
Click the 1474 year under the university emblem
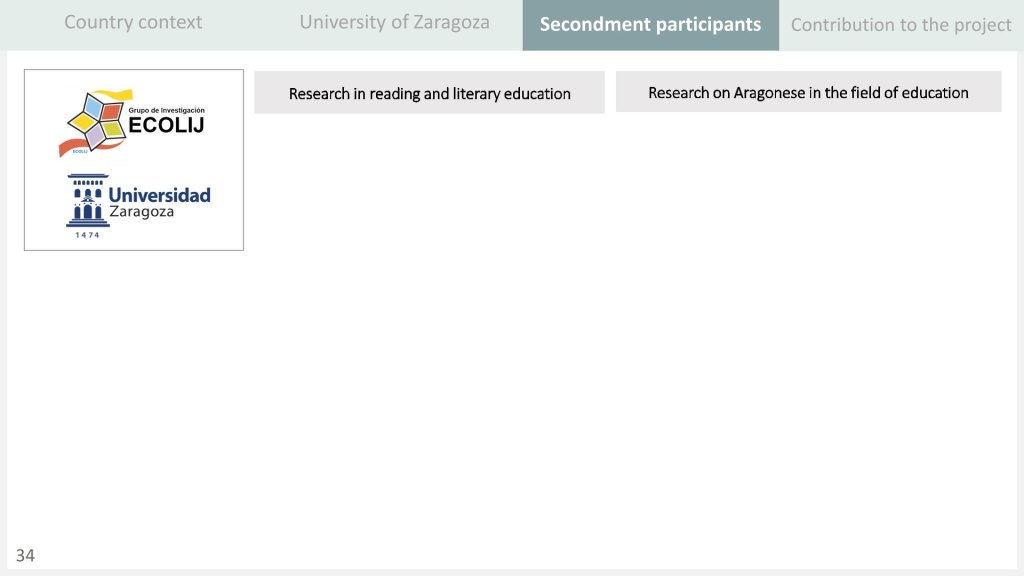point(88,235)
